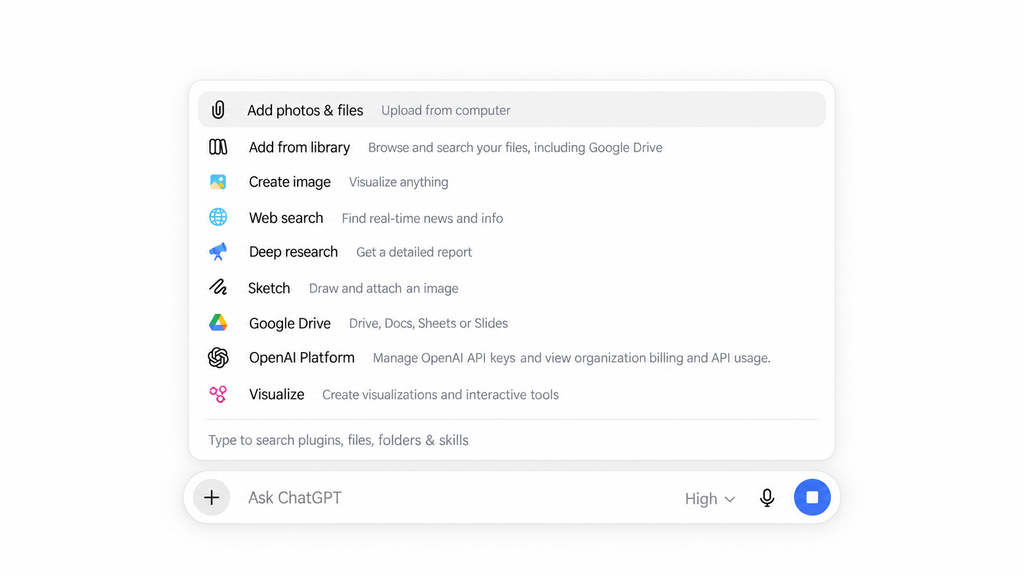Click the paperclip icon for adding files
This screenshot has height=576, width=1024.
pos(218,110)
